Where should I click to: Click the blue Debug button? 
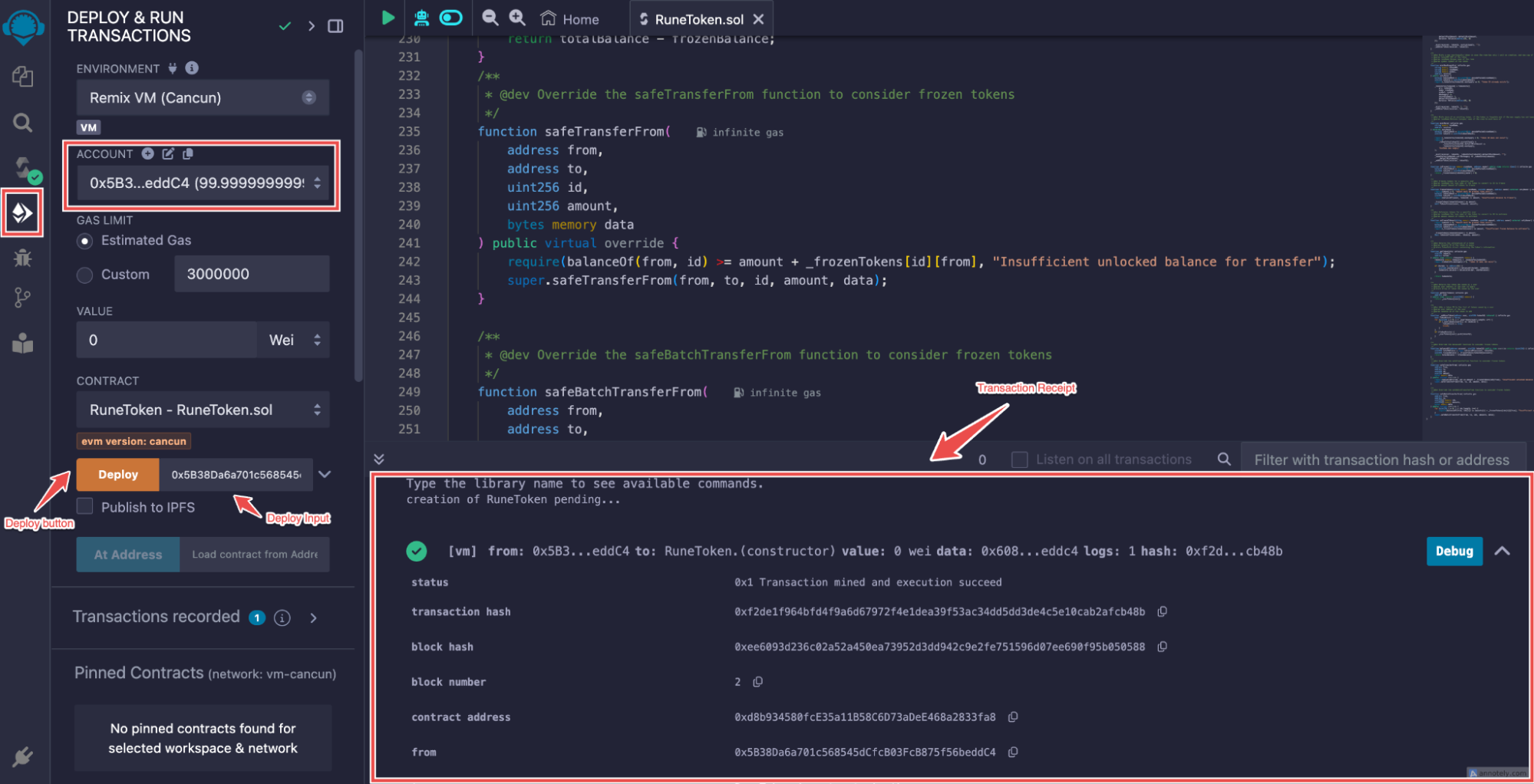click(1453, 551)
